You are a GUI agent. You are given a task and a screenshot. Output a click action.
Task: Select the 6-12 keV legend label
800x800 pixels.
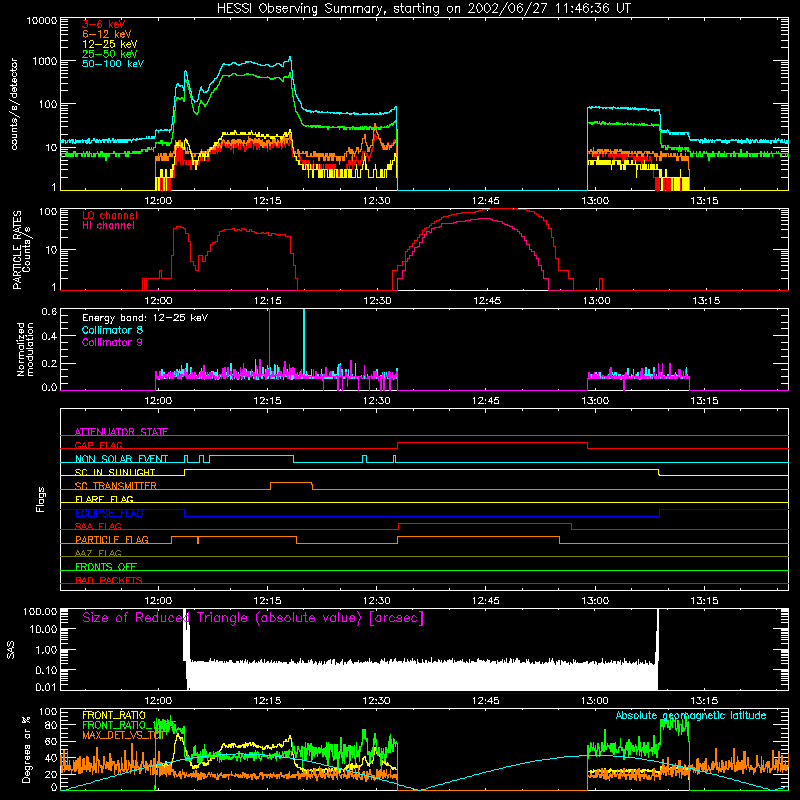pos(107,34)
